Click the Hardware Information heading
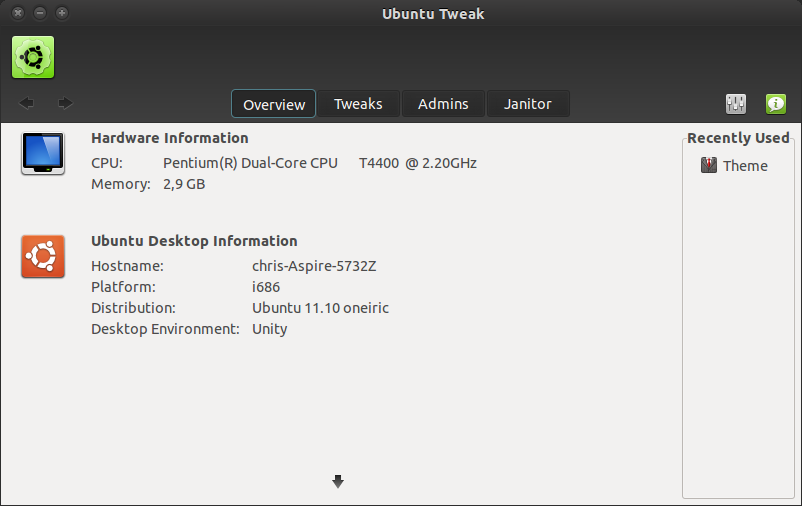Screen dimensions: 802x506 pyautogui.click(x=170, y=138)
